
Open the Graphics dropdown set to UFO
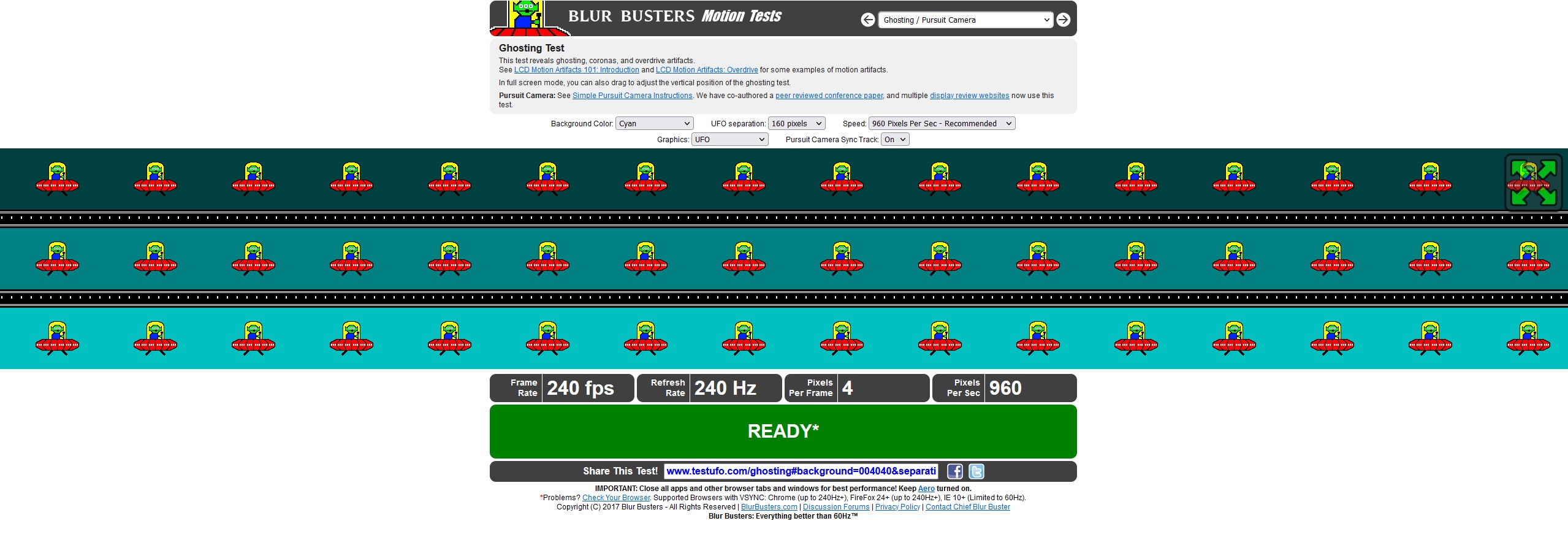pyautogui.click(x=729, y=140)
